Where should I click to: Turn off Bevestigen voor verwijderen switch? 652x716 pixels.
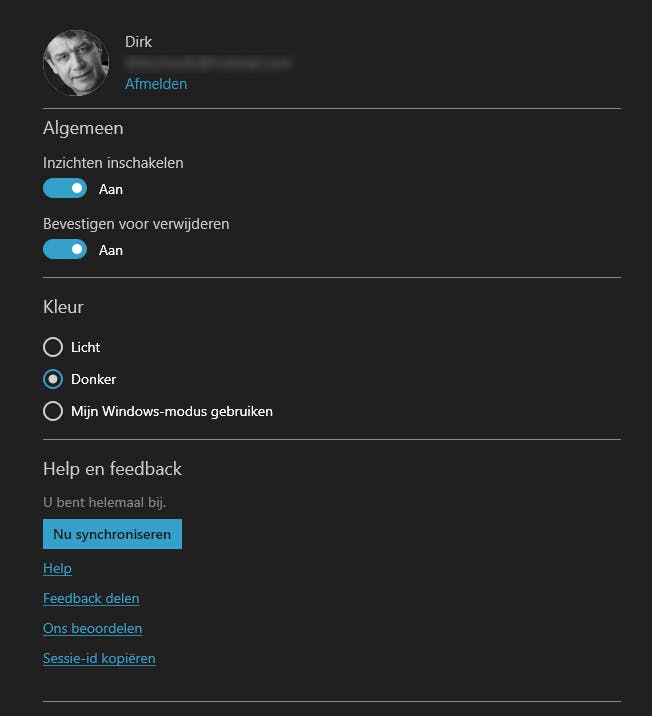(x=65, y=249)
